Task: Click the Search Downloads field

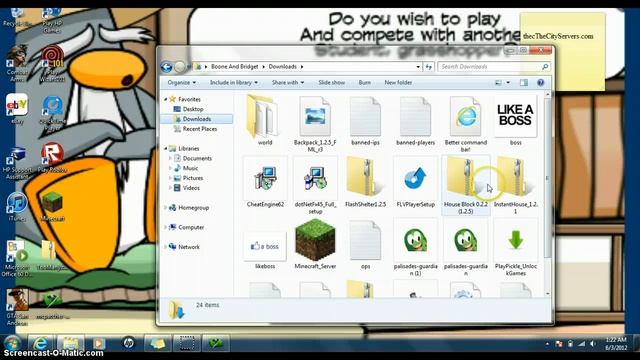Action: click(x=493, y=67)
